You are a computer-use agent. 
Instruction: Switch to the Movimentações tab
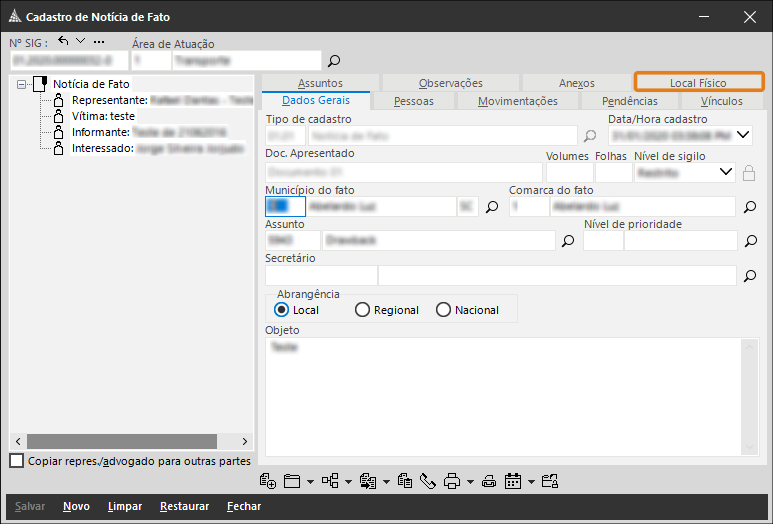(518, 101)
